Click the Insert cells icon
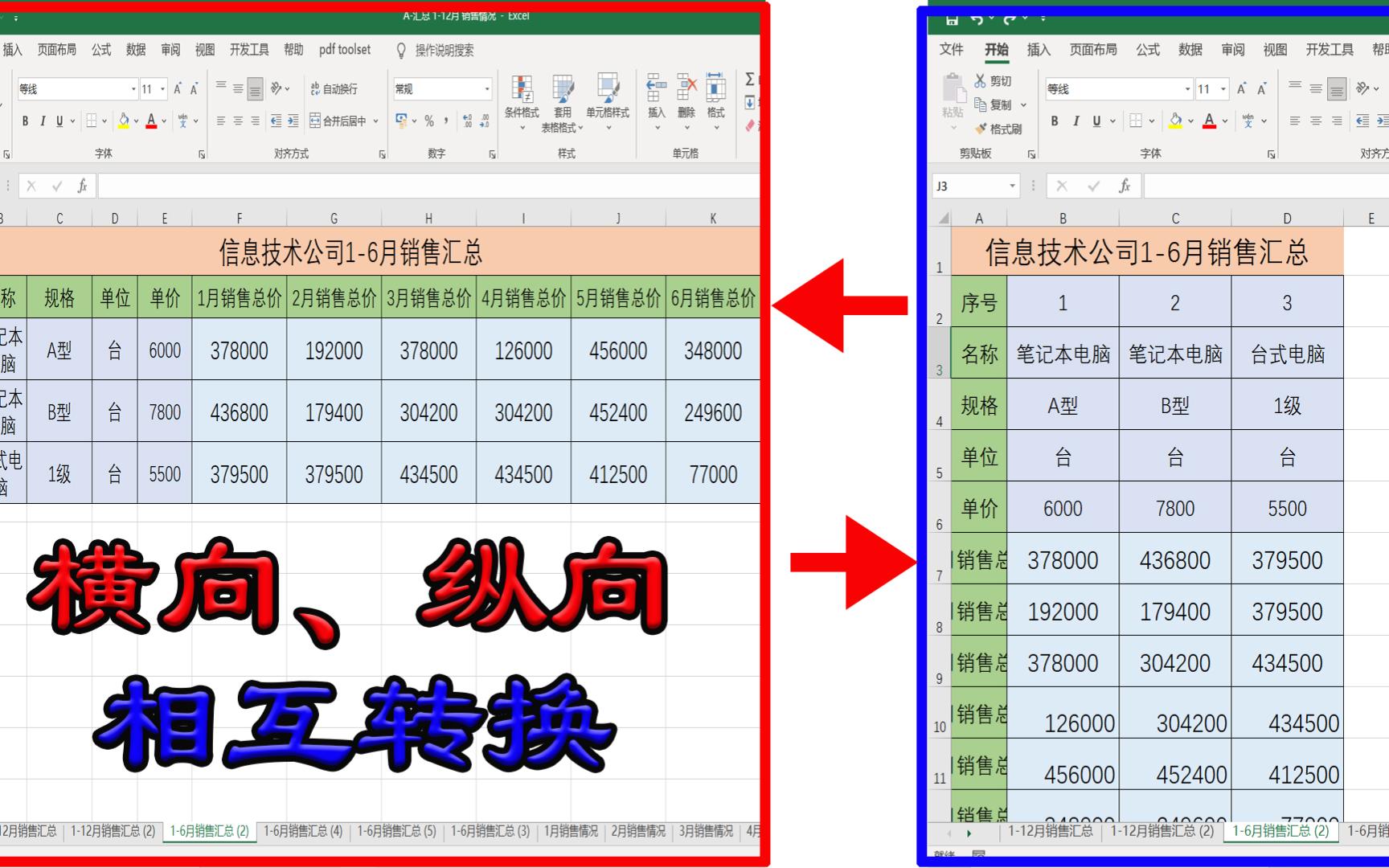 [x=657, y=100]
